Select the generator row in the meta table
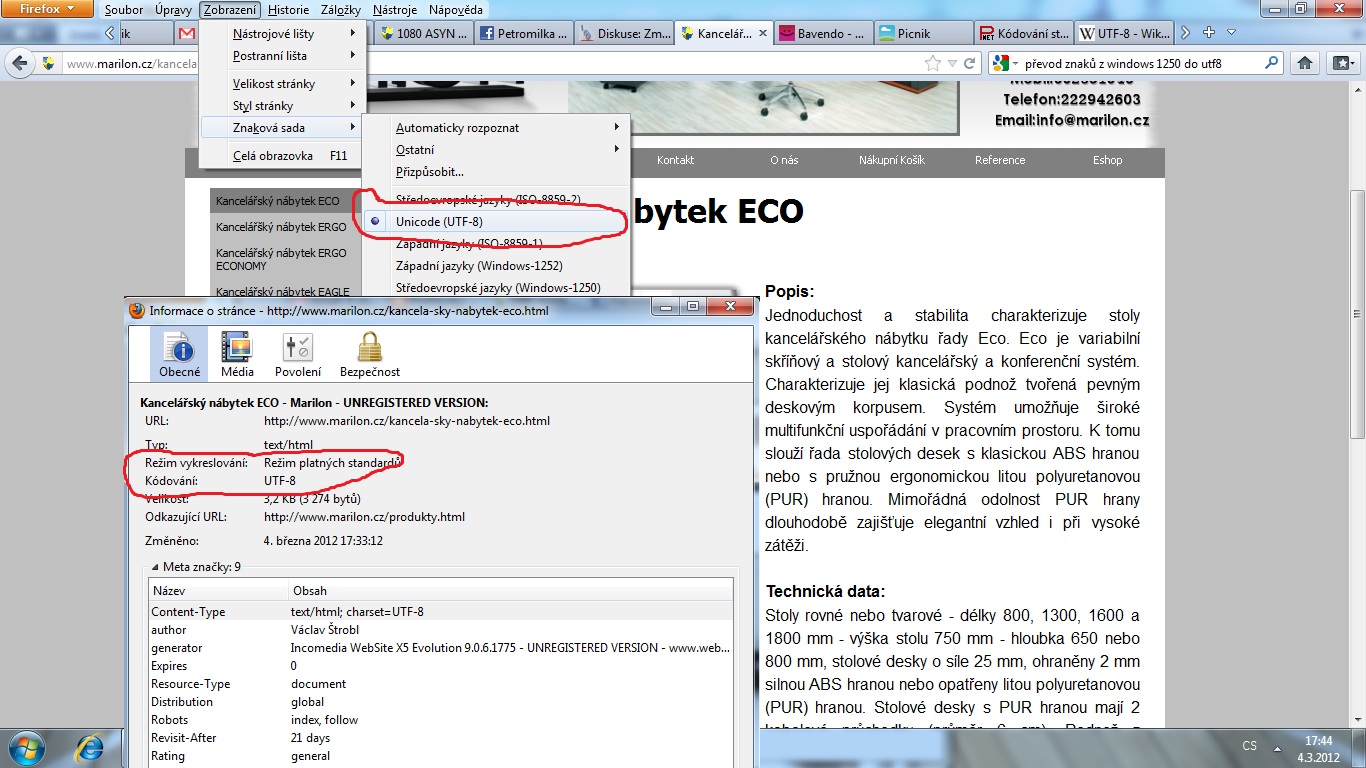The height and width of the screenshot is (768, 1366). click(440, 648)
